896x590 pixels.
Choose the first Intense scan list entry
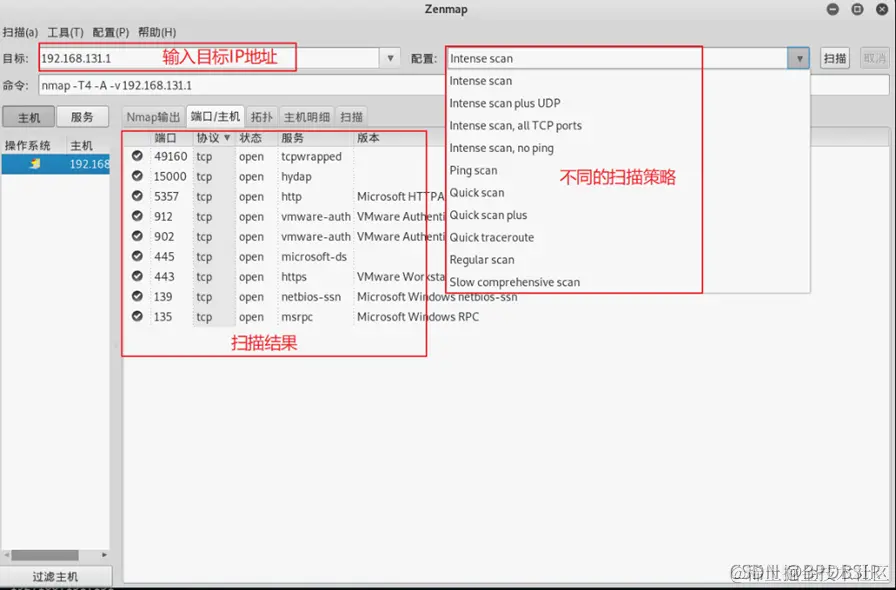[x=481, y=81]
